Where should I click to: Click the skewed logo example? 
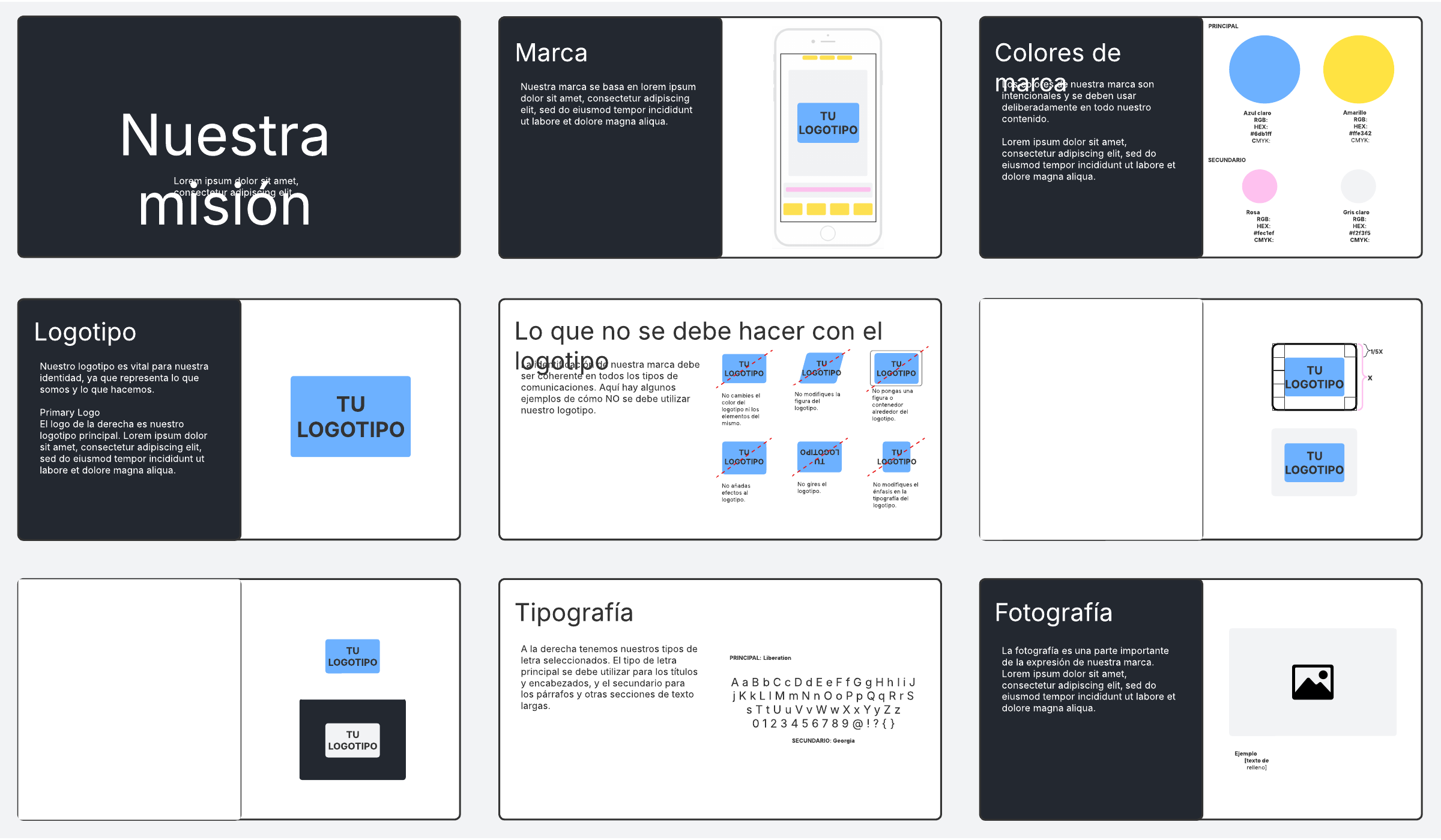point(821,368)
